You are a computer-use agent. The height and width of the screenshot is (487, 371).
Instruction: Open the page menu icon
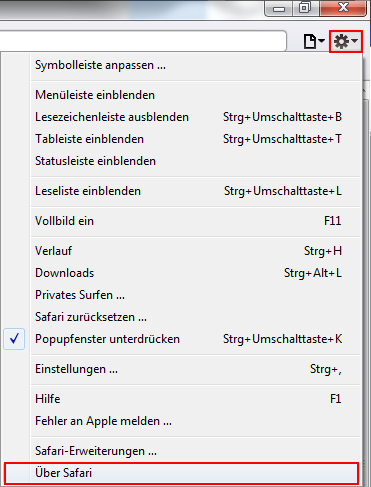click(310, 42)
